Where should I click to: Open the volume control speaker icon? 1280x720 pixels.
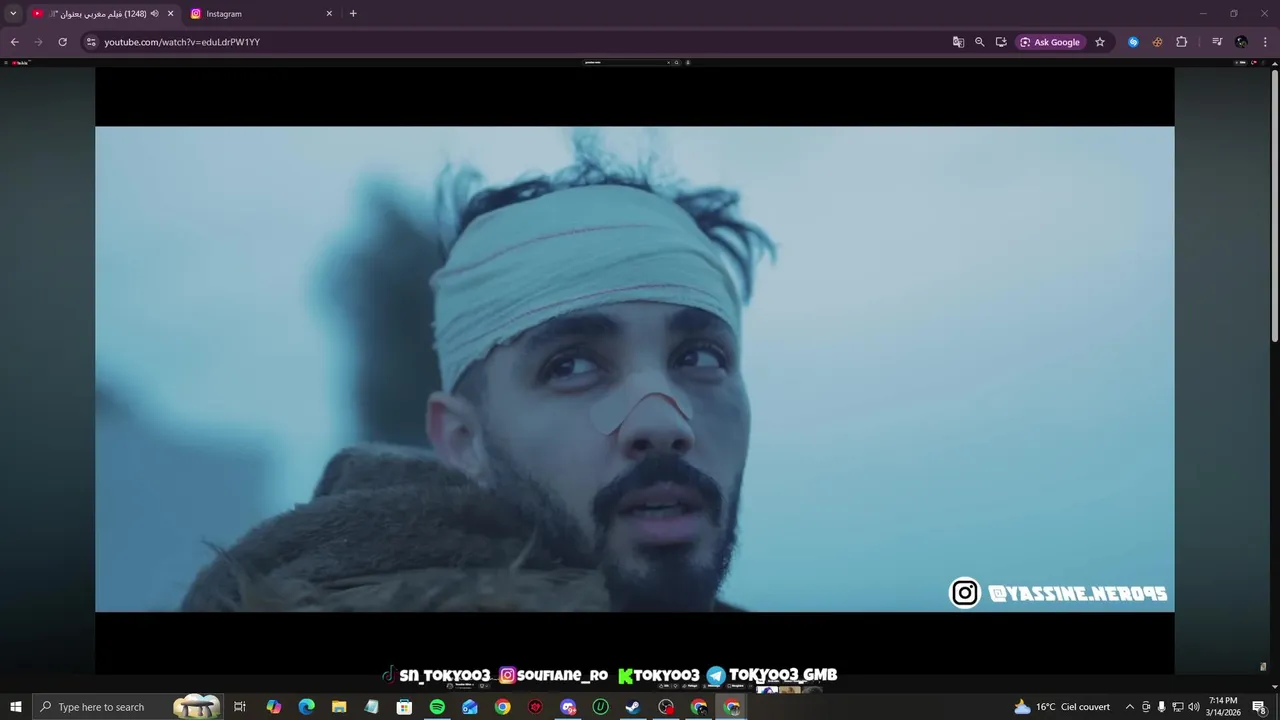(x=1193, y=707)
